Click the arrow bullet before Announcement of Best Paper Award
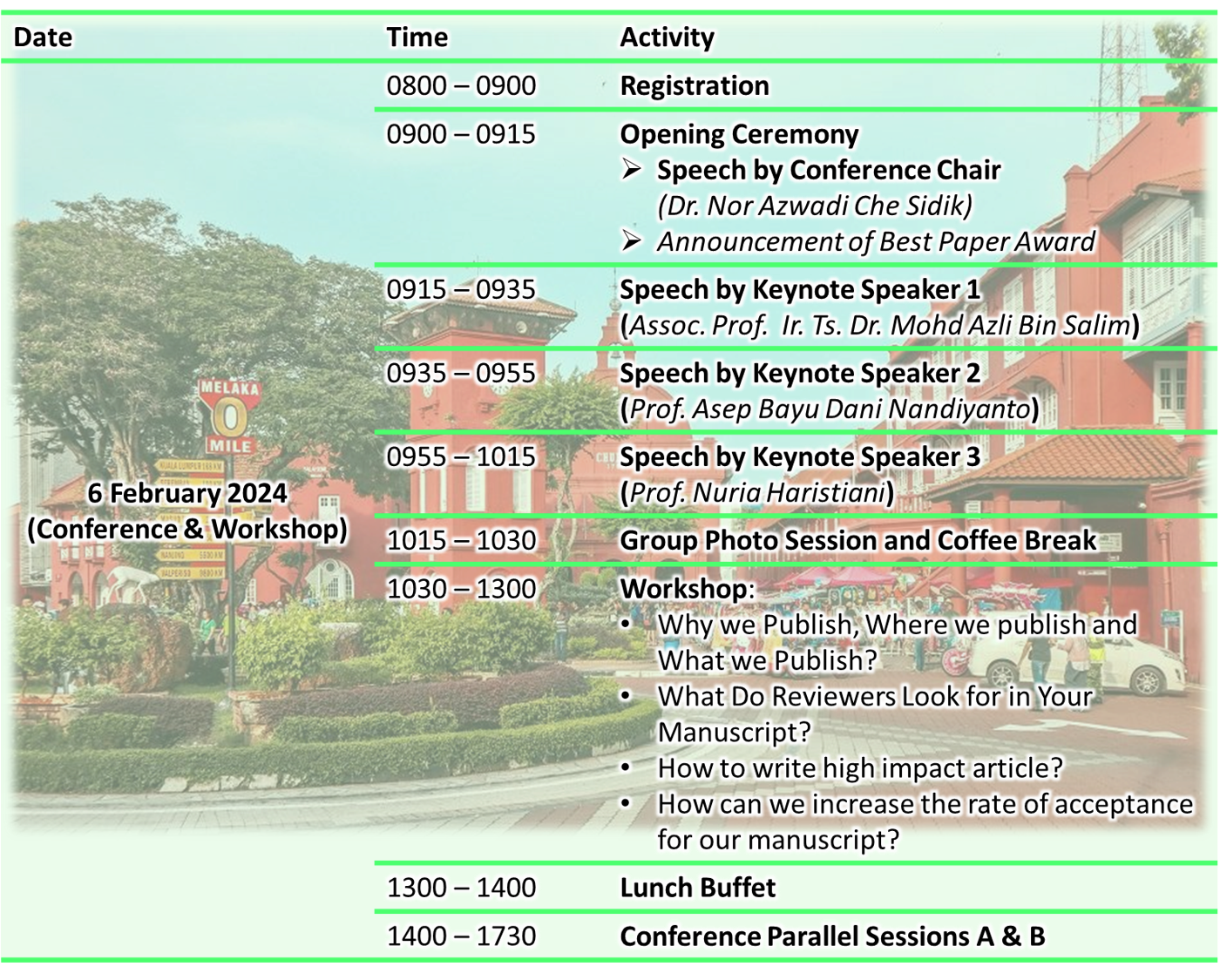 pyautogui.click(x=632, y=241)
